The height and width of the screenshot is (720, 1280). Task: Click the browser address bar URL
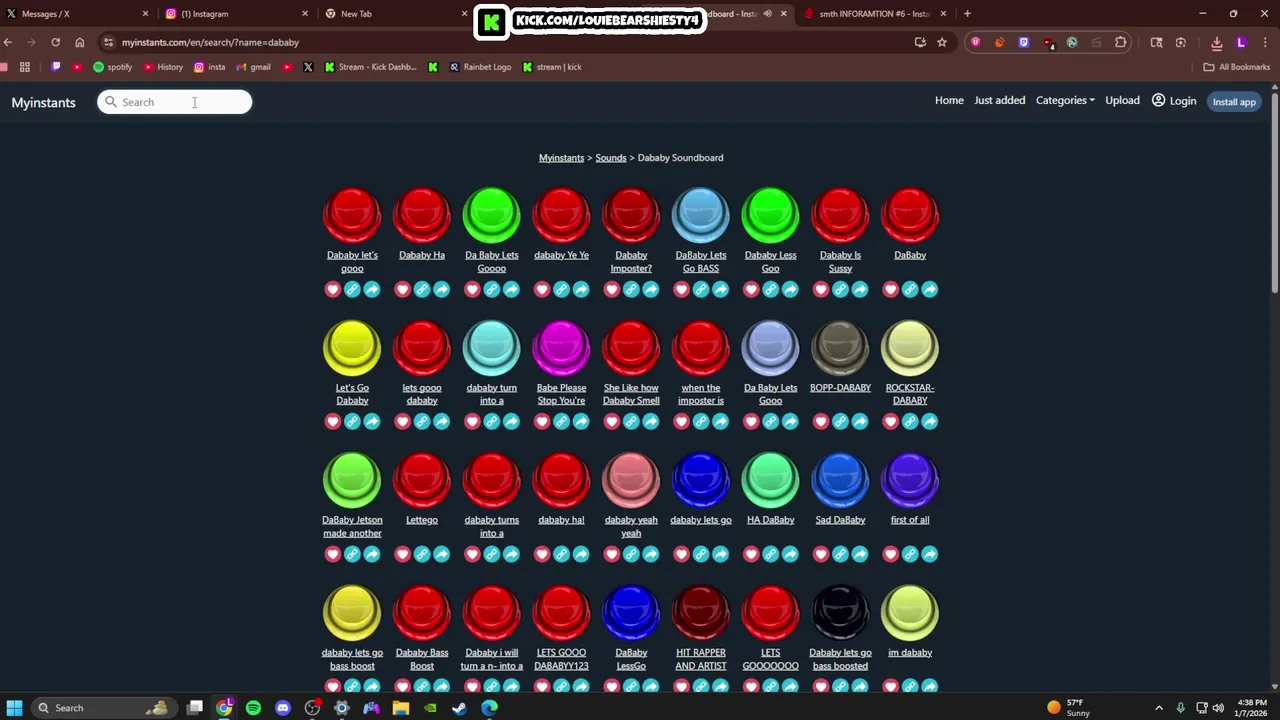pos(210,42)
